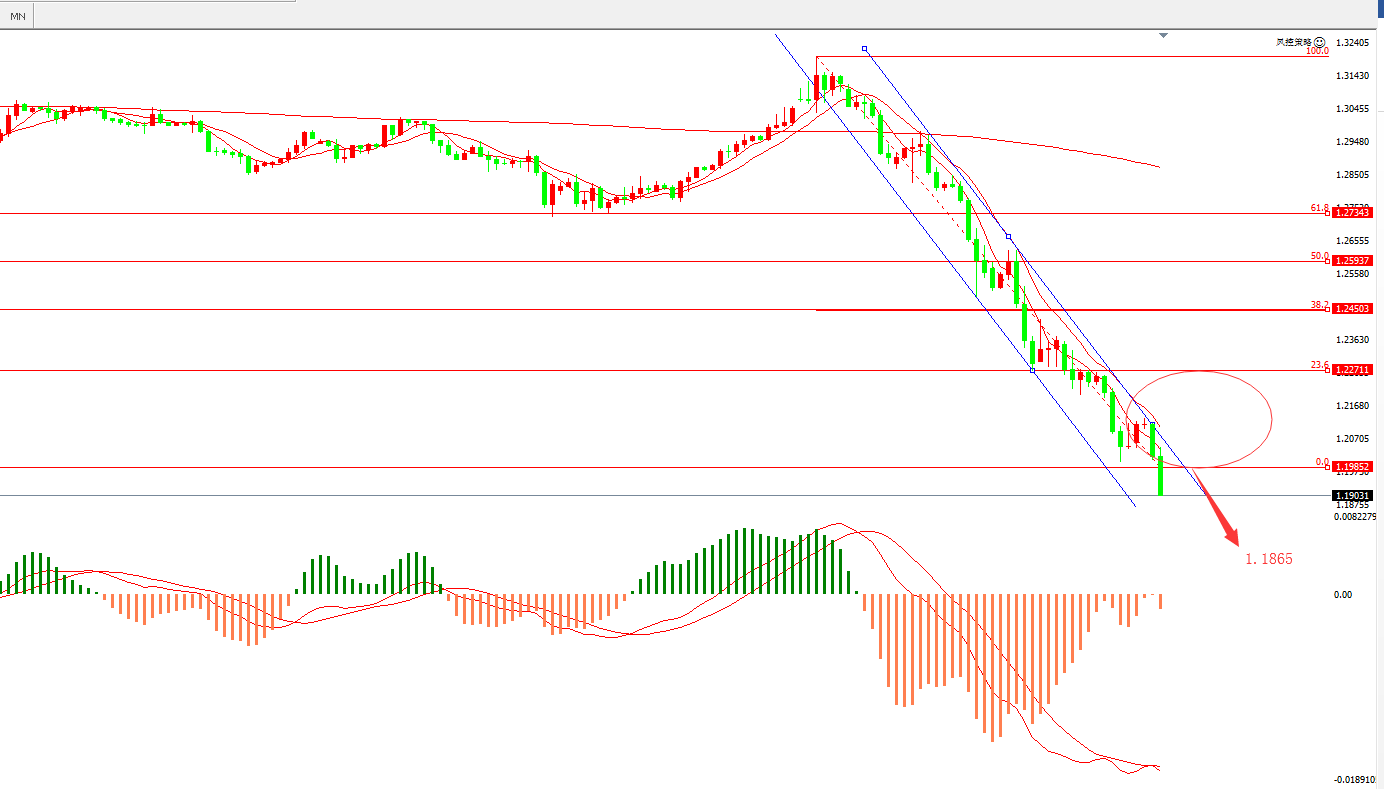Click the 1.23630 price axis value
The width and height of the screenshot is (1384, 789).
tap(1354, 340)
